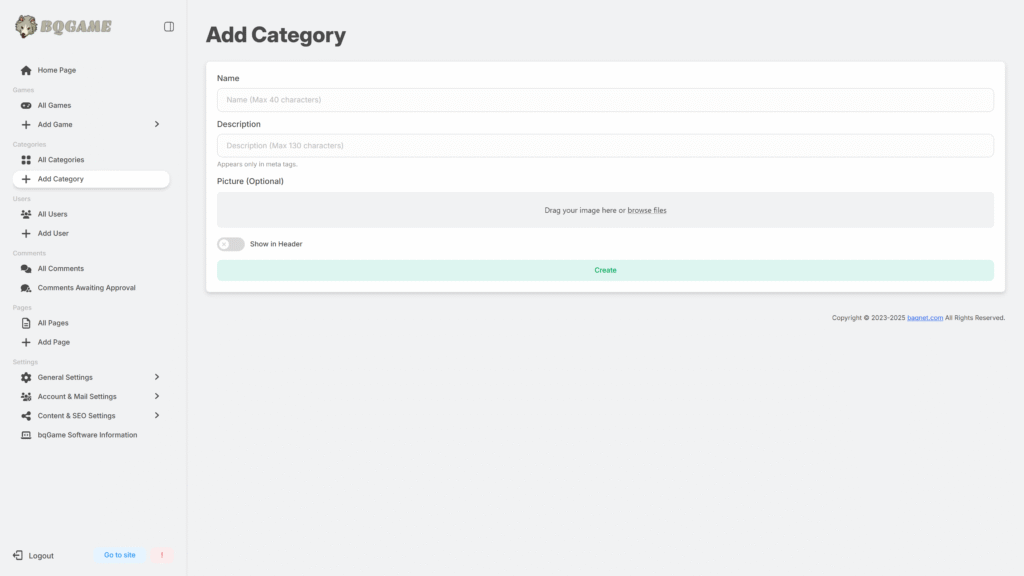The width and height of the screenshot is (1024, 576).
Task: Focus the category Name input field
Action: pyautogui.click(x=605, y=100)
